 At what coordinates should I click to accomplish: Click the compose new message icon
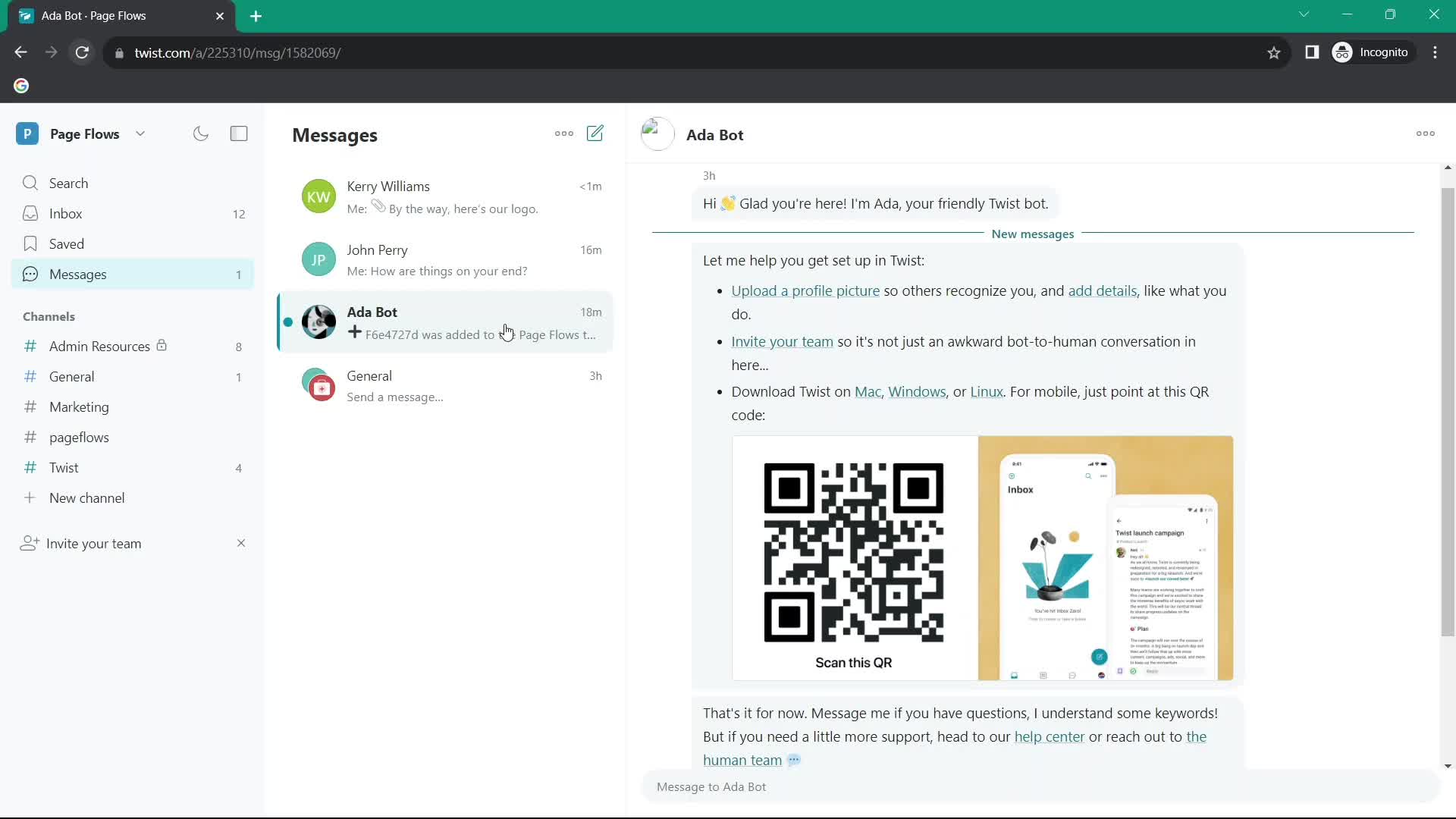596,133
